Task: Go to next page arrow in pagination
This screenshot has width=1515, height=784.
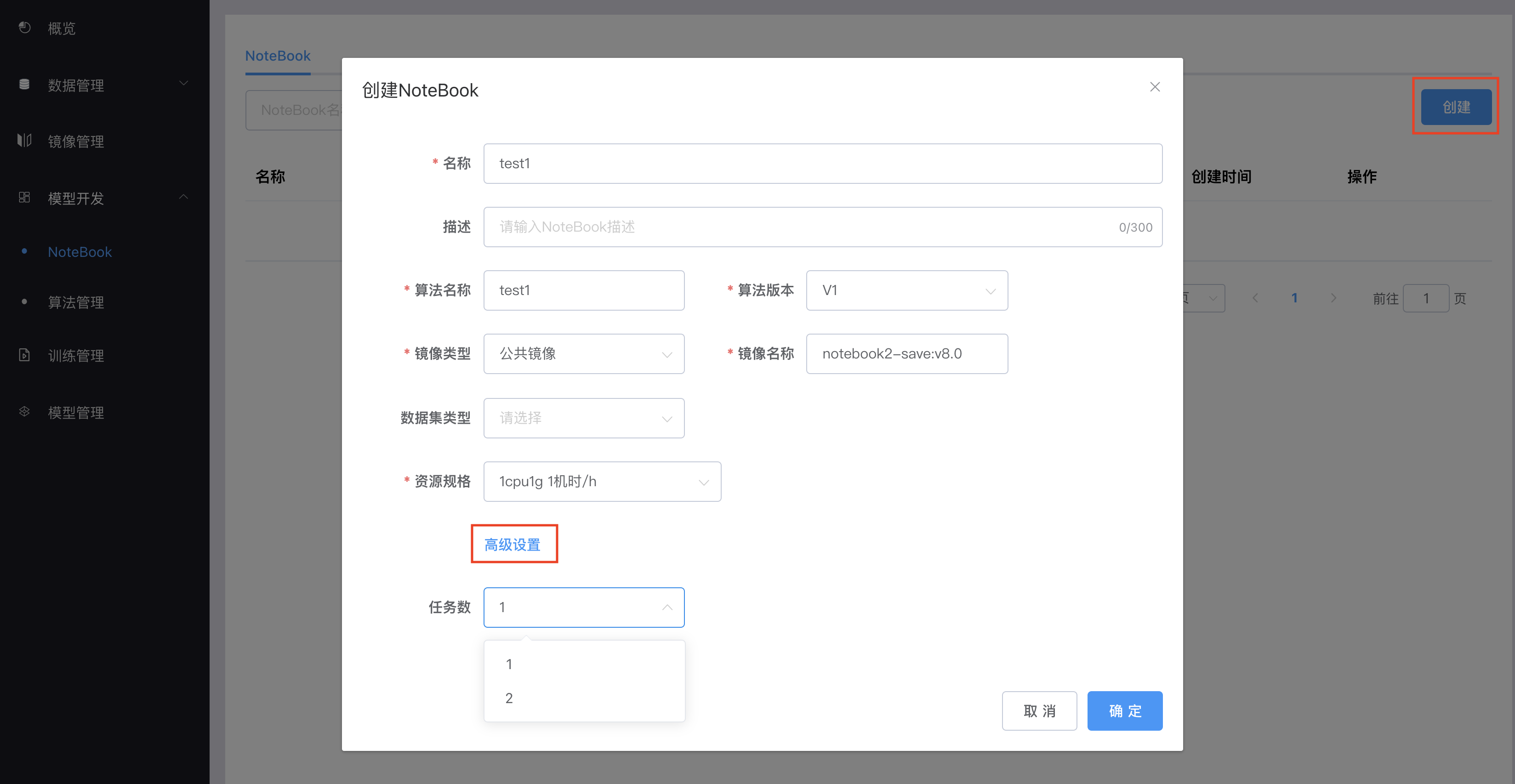Action: 1333,298
